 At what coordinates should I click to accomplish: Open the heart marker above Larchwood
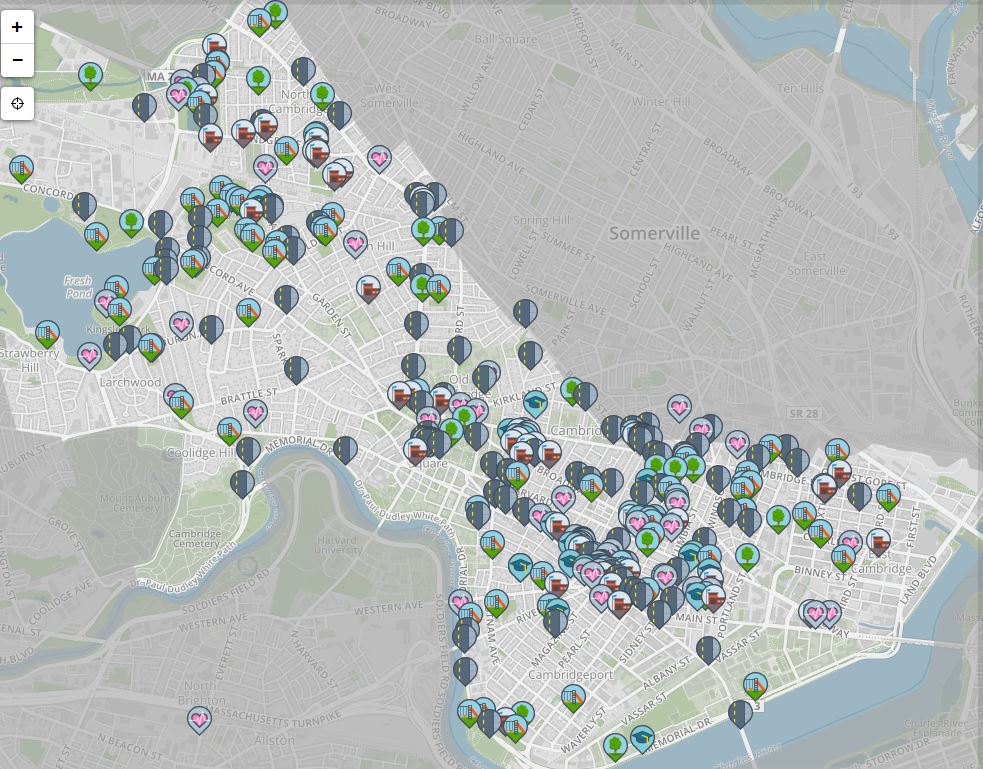click(x=90, y=355)
